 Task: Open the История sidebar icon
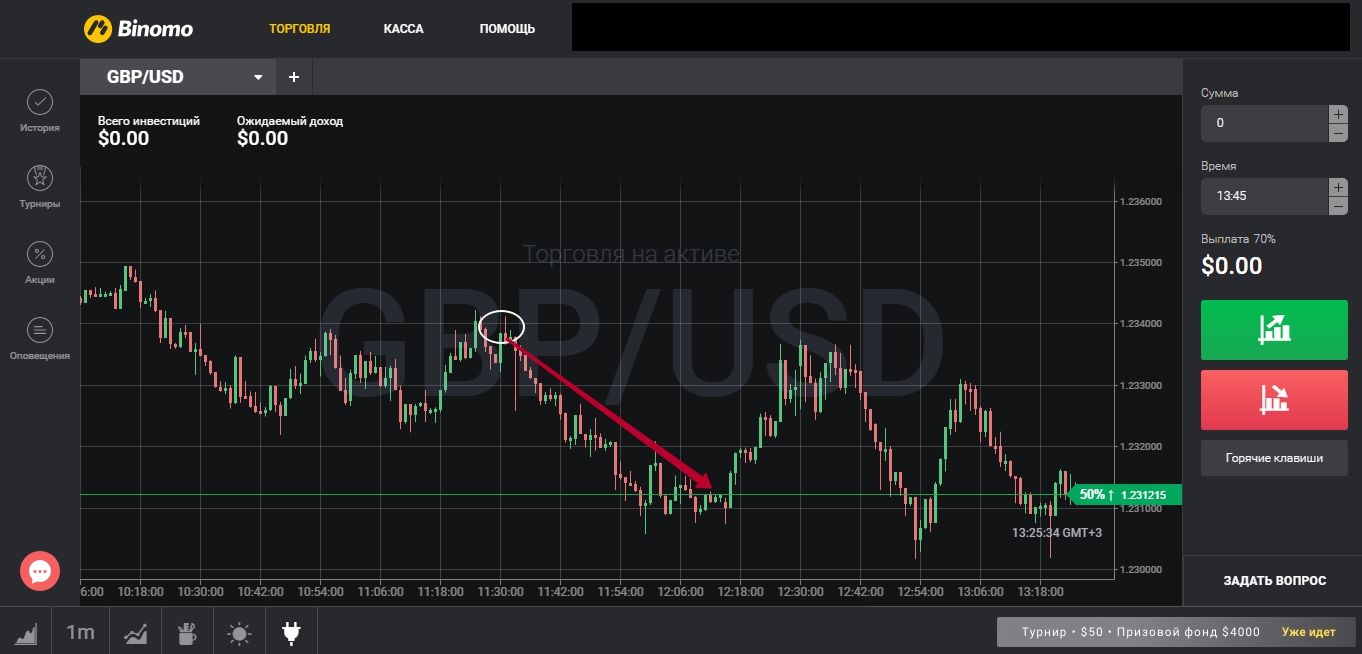[39, 102]
